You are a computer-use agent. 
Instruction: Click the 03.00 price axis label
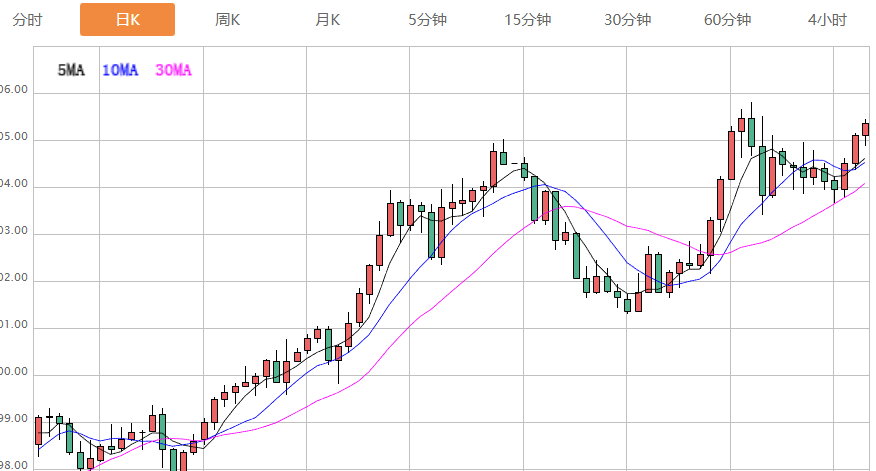pos(14,233)
